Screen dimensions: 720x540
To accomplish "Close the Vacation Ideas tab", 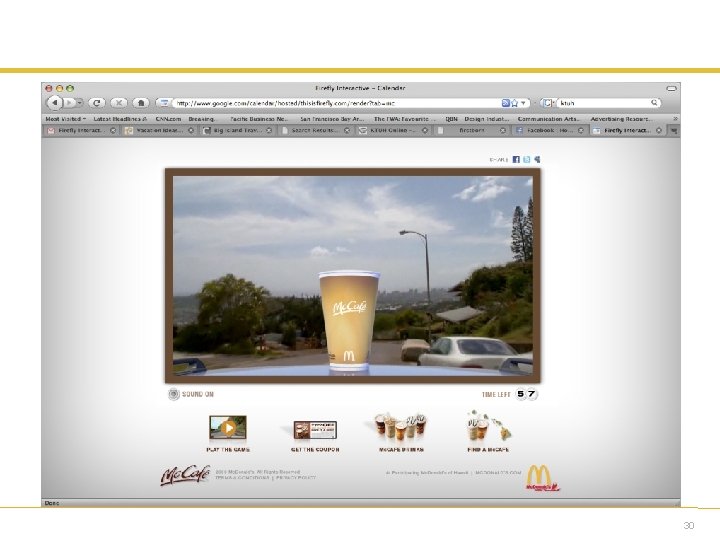I will pos(191,130).
